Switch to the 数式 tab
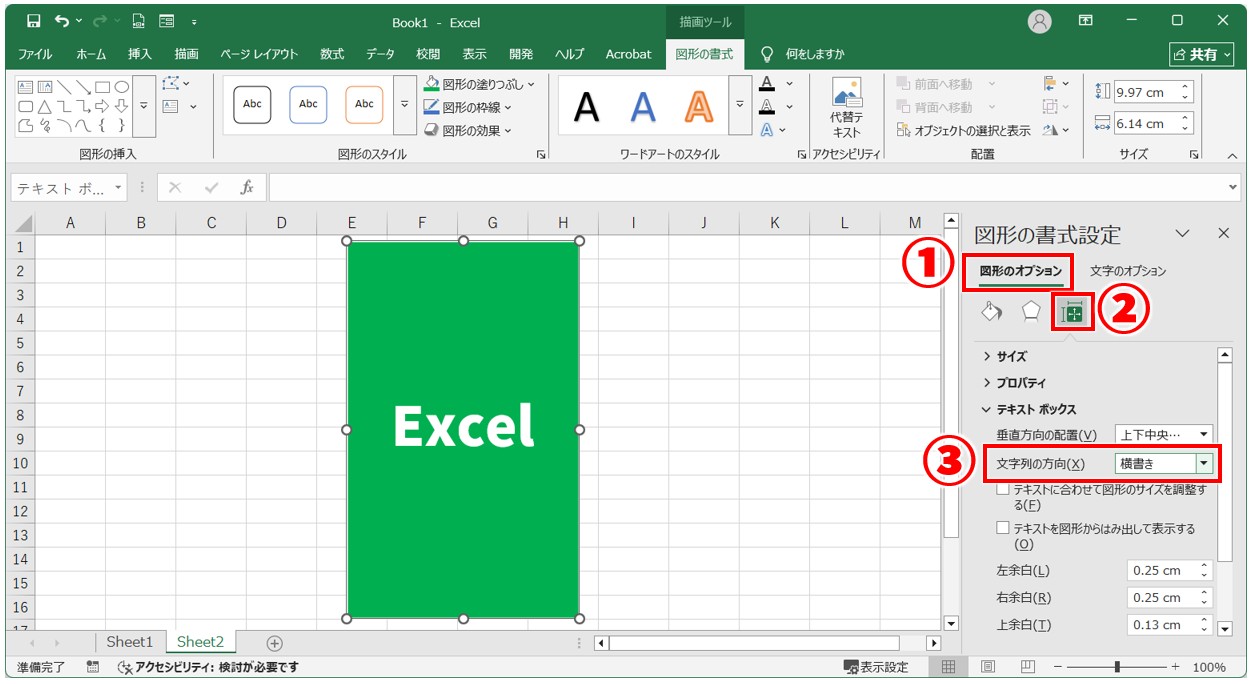 point(332,54)
